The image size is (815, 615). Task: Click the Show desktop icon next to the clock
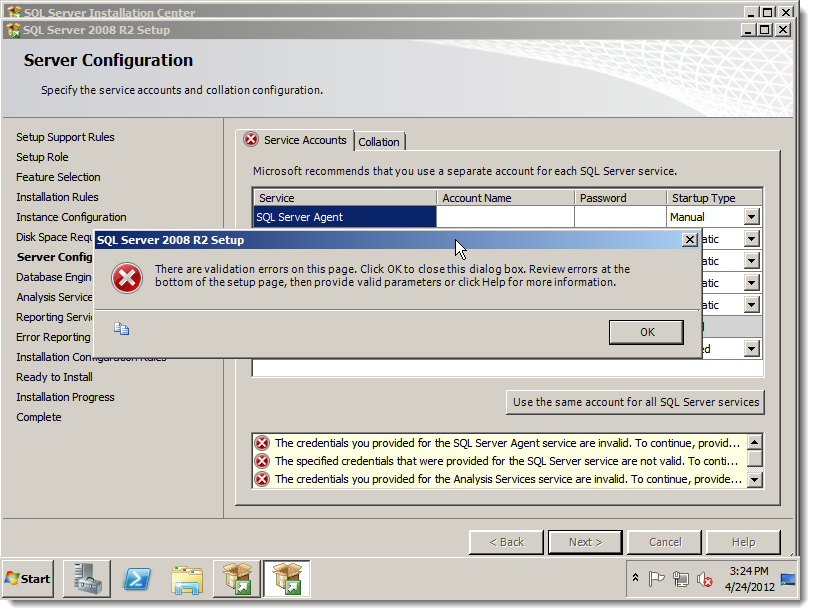coord(788,579)
